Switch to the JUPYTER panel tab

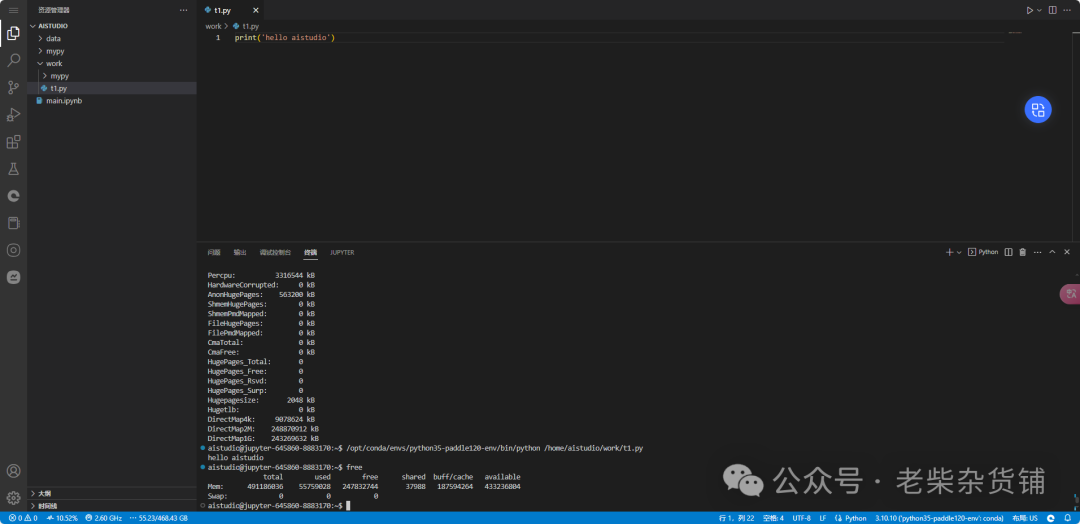pyautogui.click(x=342, y=252)
